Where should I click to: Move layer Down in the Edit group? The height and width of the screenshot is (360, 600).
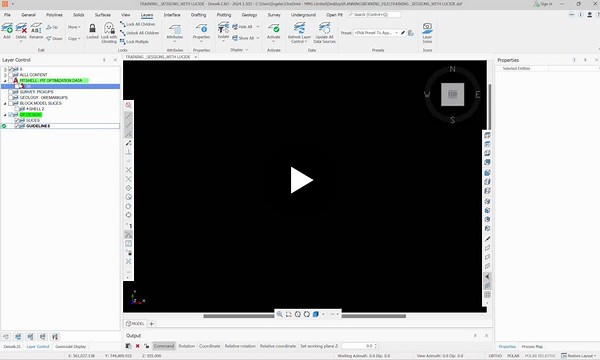click(x=54, y=38)
